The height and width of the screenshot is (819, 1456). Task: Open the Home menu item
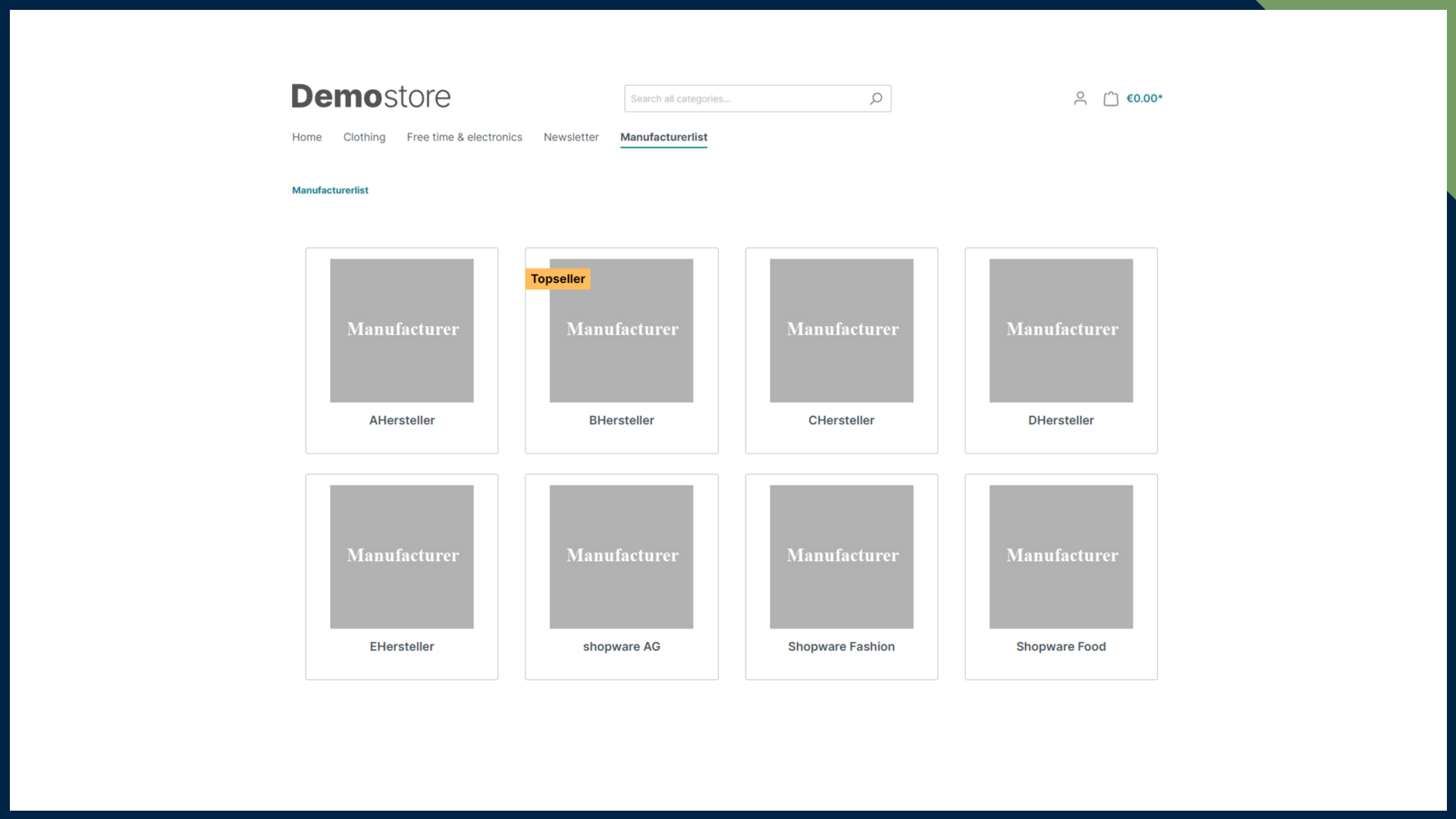point(306,137)
